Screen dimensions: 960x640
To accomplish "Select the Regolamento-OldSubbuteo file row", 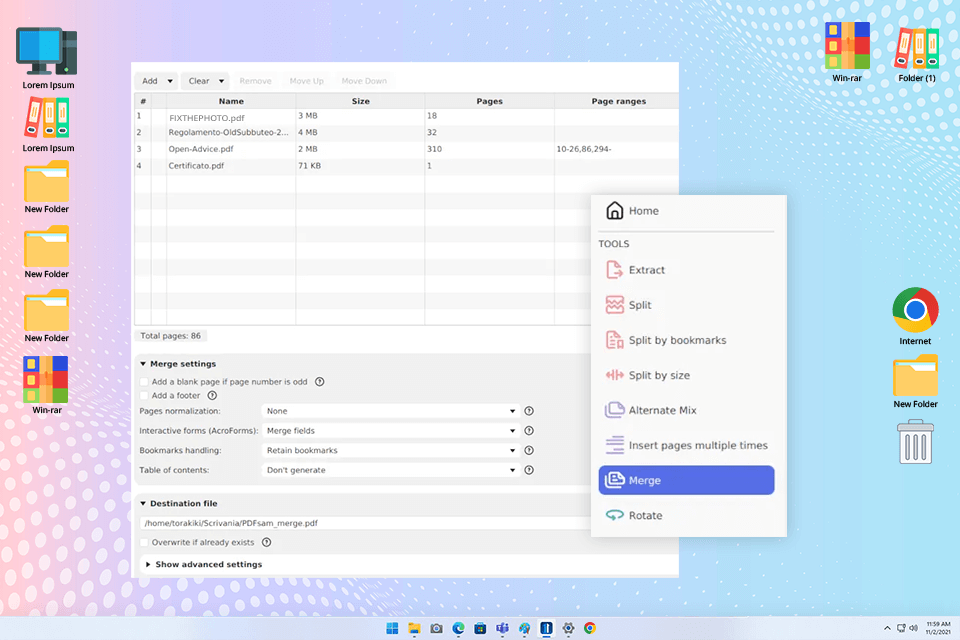I will [407, 132].
